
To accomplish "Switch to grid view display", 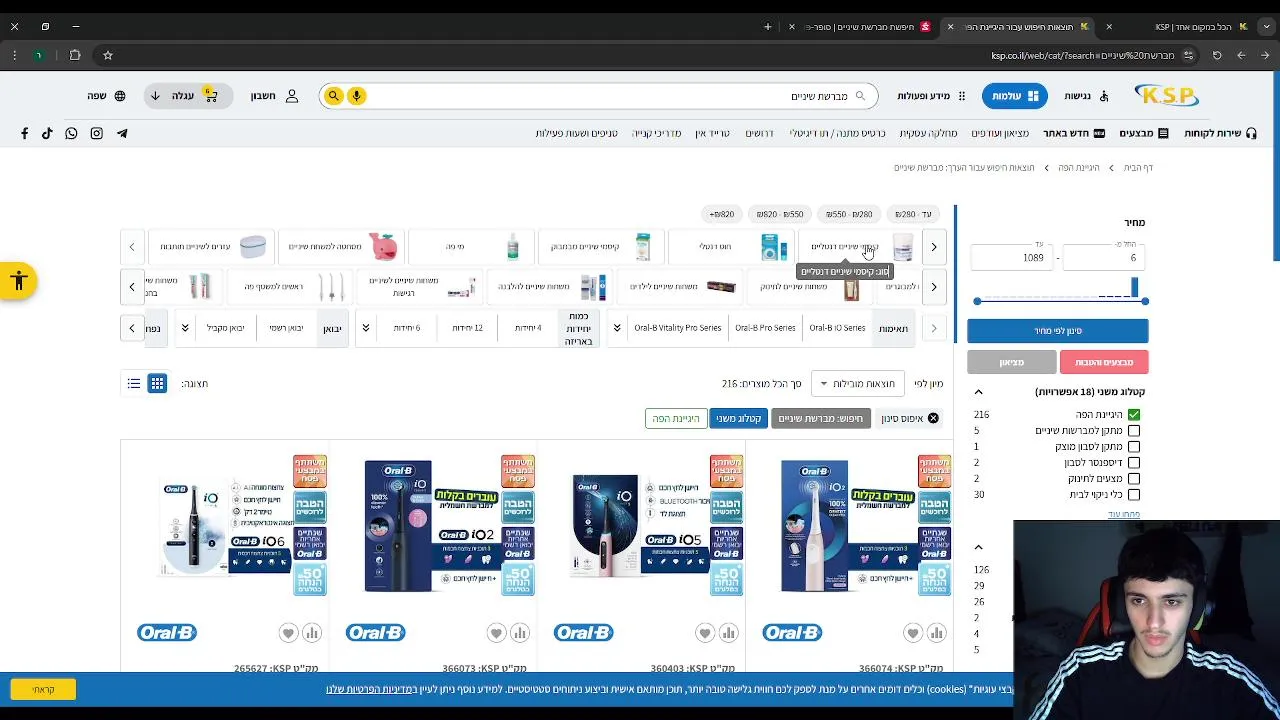I will click(157, 383).
